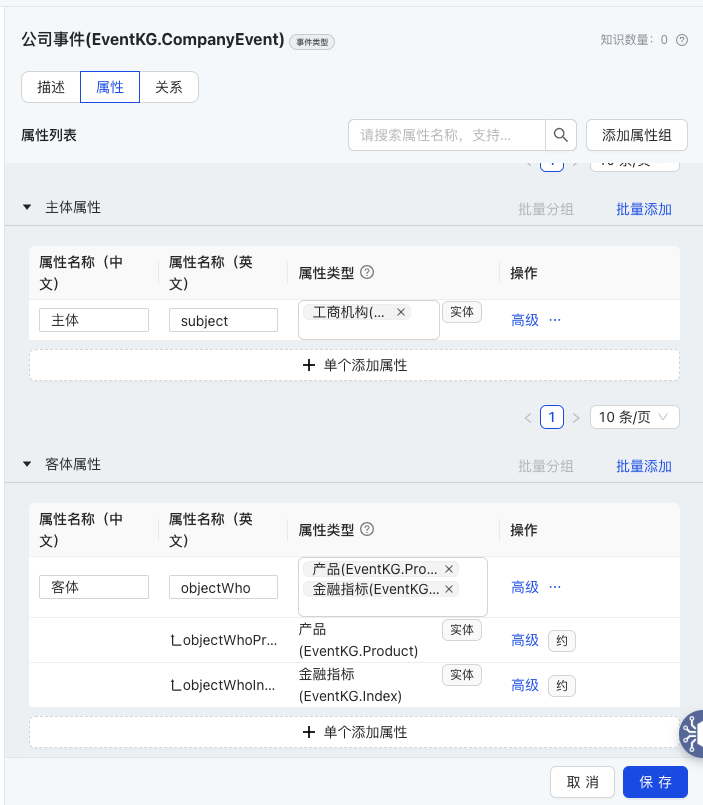Focus the attribute name search field
The width and height of the screenshot is (703, 805).
(446, 135)
